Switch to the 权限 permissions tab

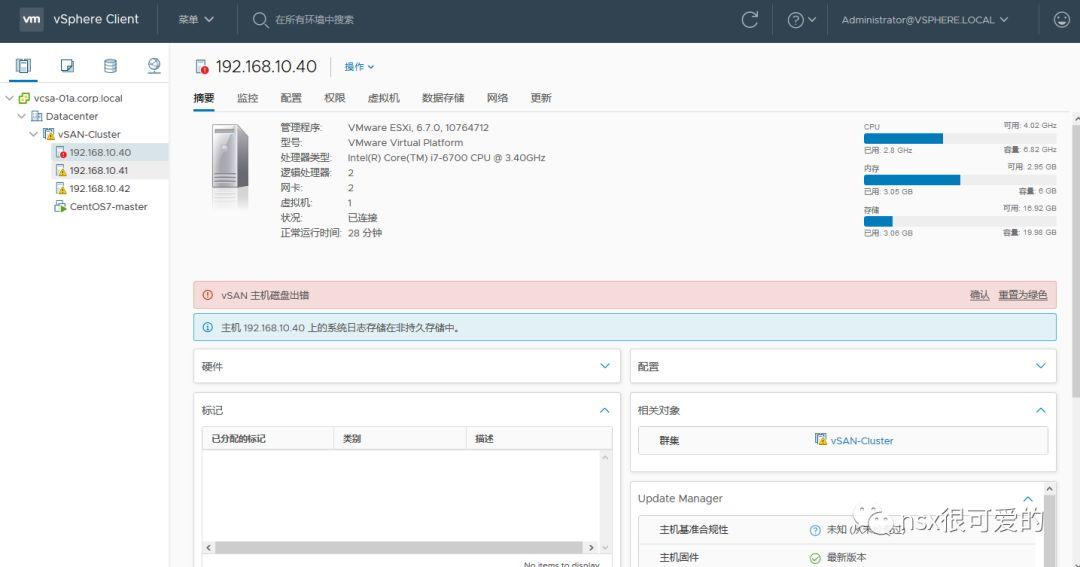334,98
